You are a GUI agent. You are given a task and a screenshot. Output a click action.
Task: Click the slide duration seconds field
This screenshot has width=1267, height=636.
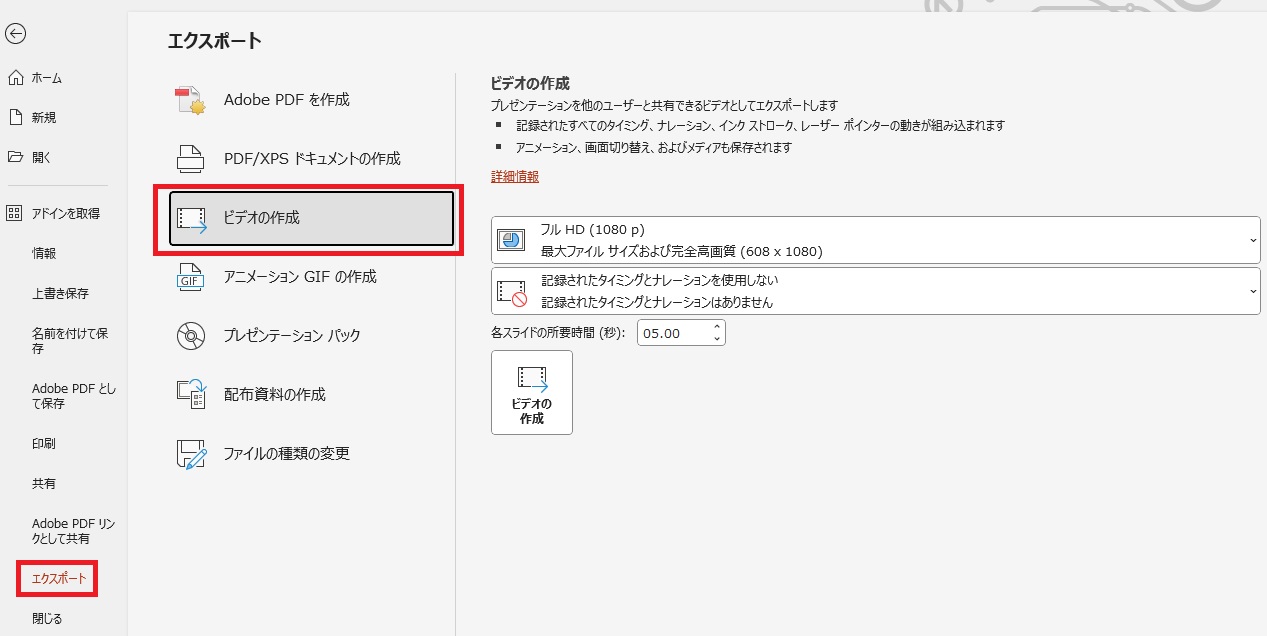[673, 333]
